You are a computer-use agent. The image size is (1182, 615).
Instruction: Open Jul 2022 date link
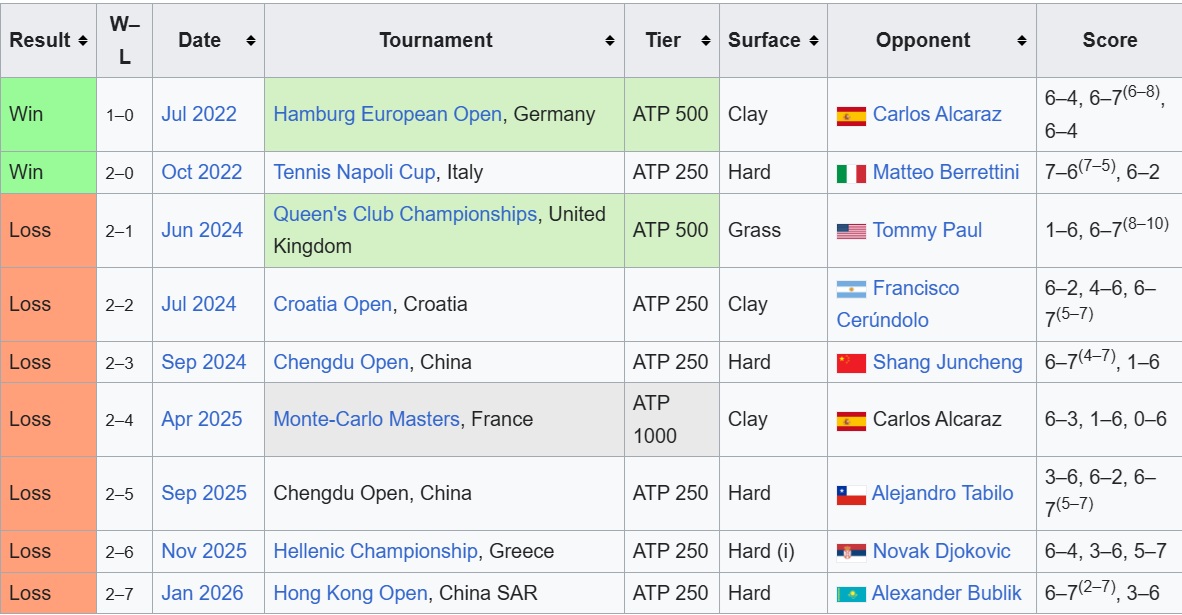pos(199,115)
